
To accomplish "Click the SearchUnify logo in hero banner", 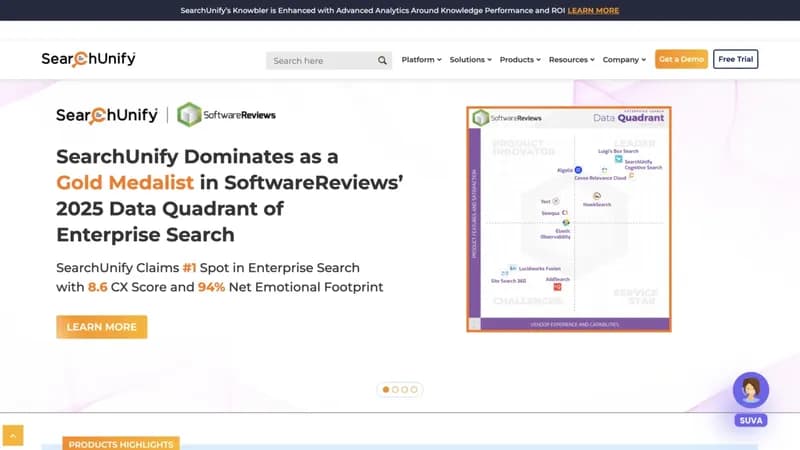I will [107, 115].
